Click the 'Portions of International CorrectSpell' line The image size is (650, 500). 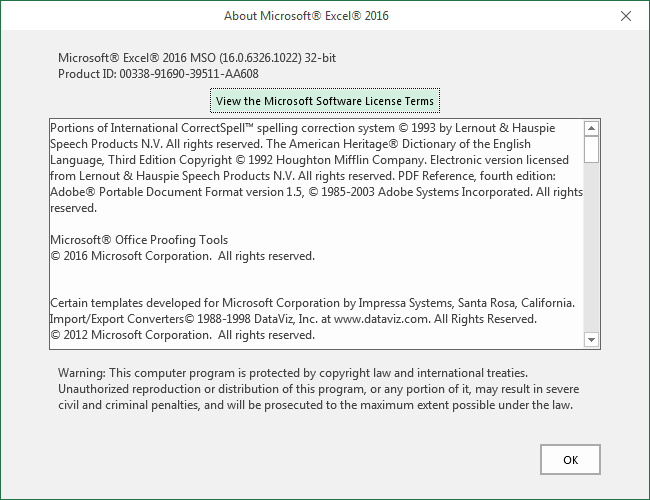(x=303, y=128)
